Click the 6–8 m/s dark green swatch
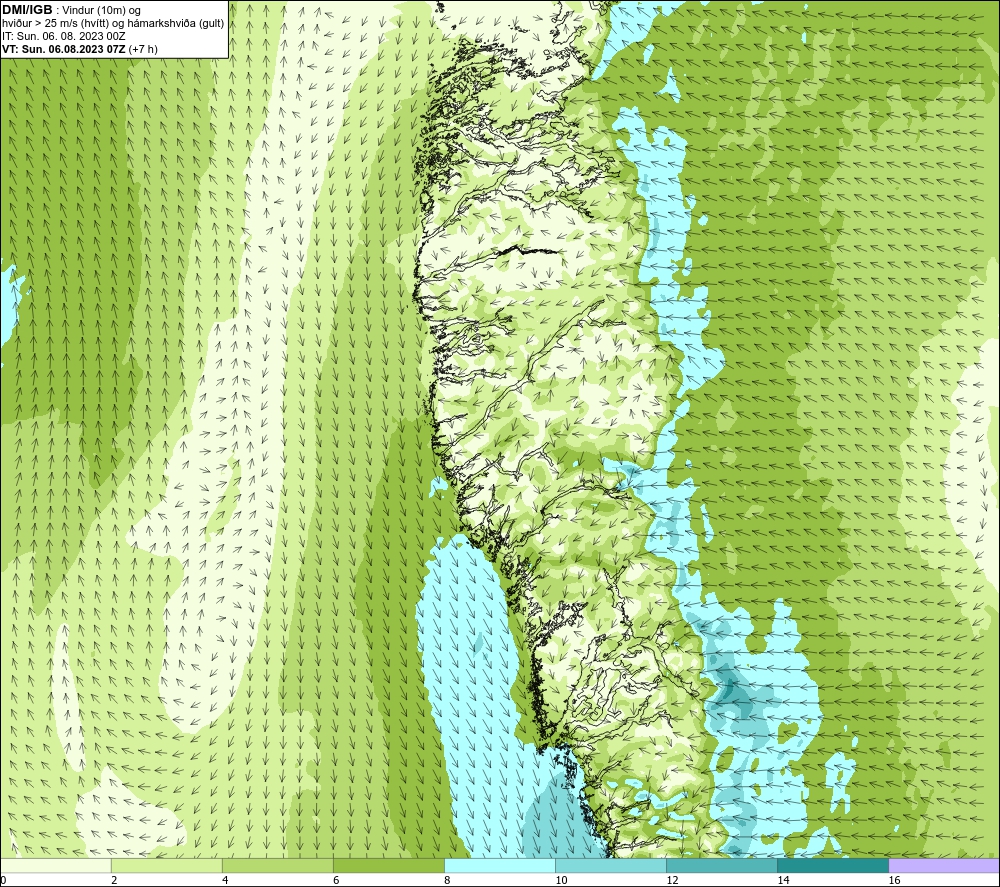Screen dimensions: 1000x887 pyautogui.click(x=389, y=865)
